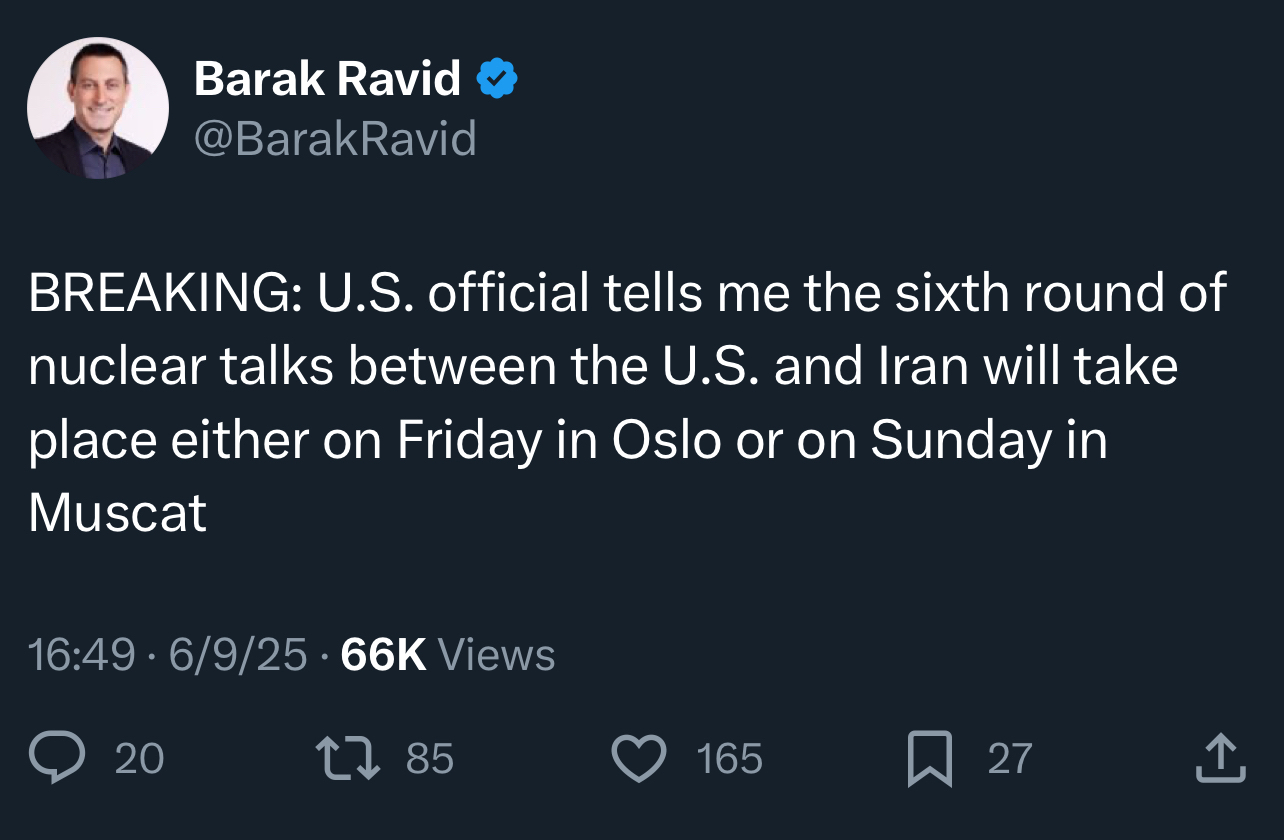Viewport: 1284px width, 840px height.
Task: Click the 16:49 timestamp
Action: 81,655
